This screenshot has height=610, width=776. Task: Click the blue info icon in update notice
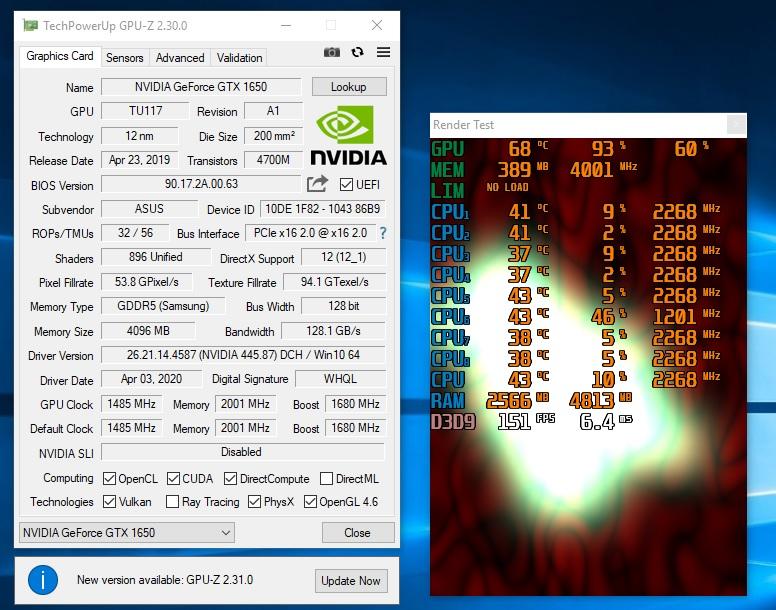coord(43,580)
